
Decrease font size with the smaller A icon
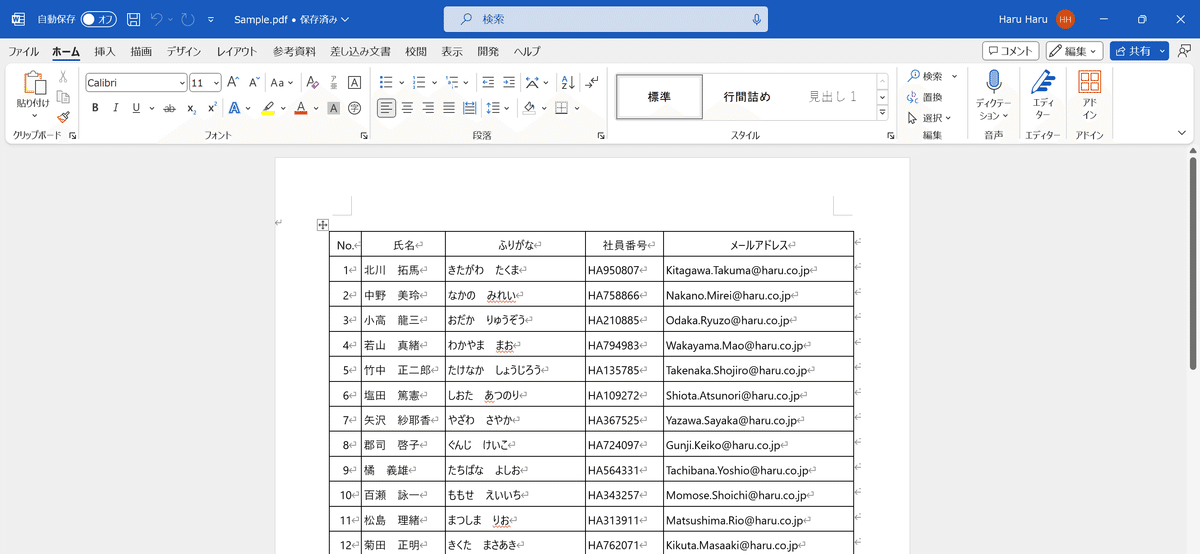click(x=254, y=83)
